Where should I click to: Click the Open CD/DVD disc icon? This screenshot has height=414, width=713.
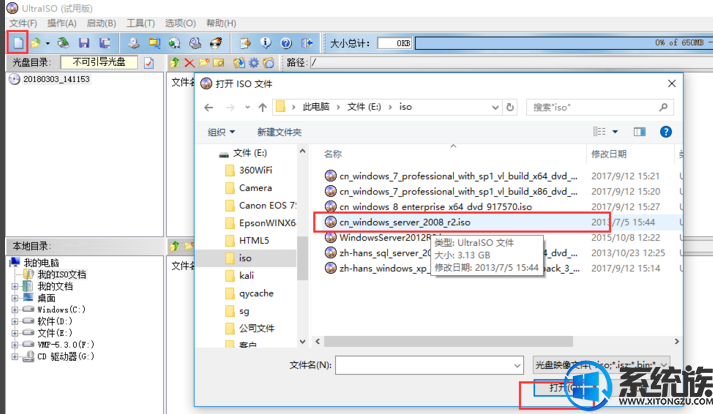(x=63, y=43)
